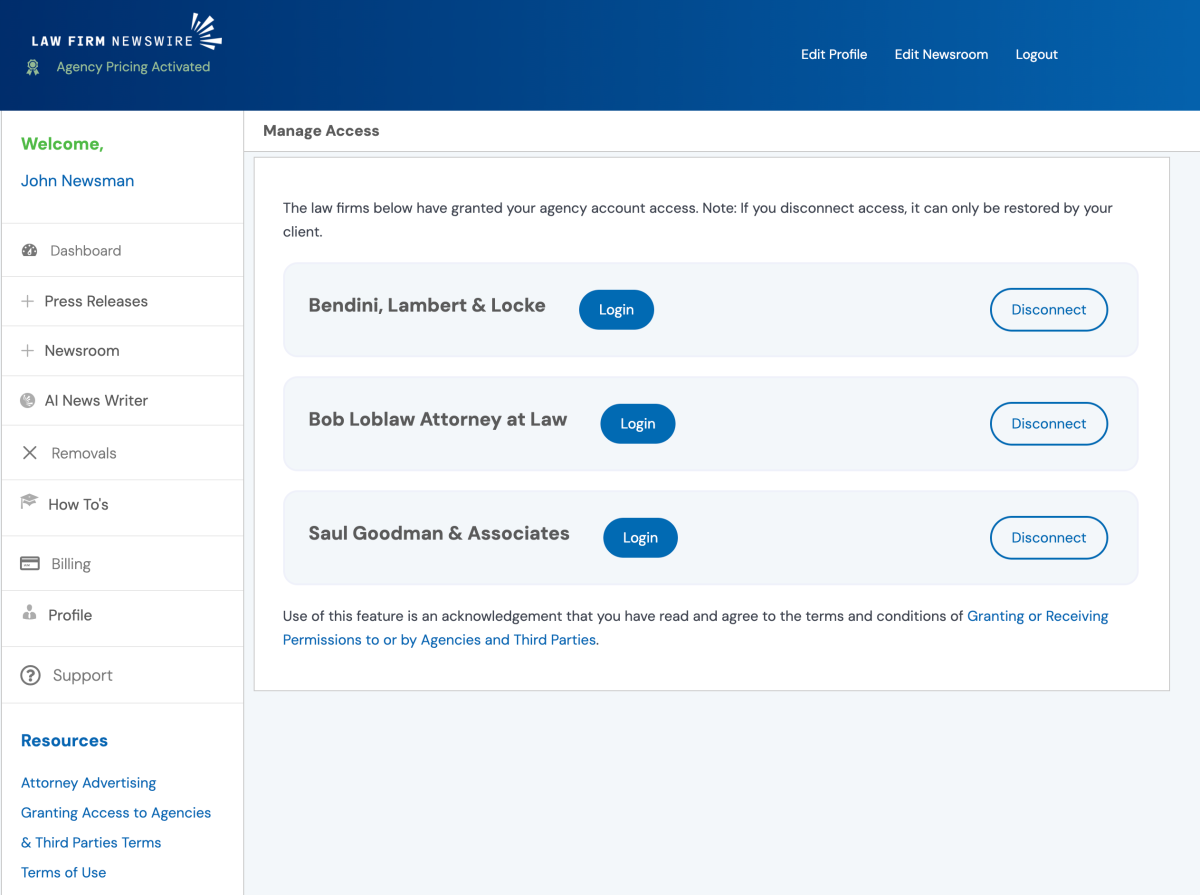Open Edit Profile in top navigation

pyautogui.click(x=834, y=55)
